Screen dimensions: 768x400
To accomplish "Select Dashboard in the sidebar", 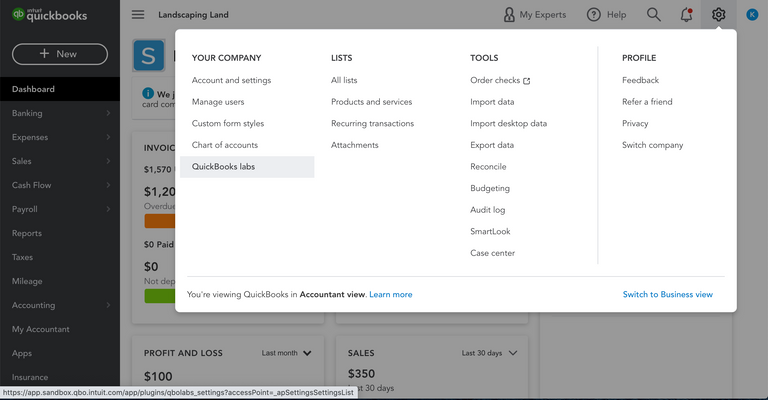I will click(60, 89).
